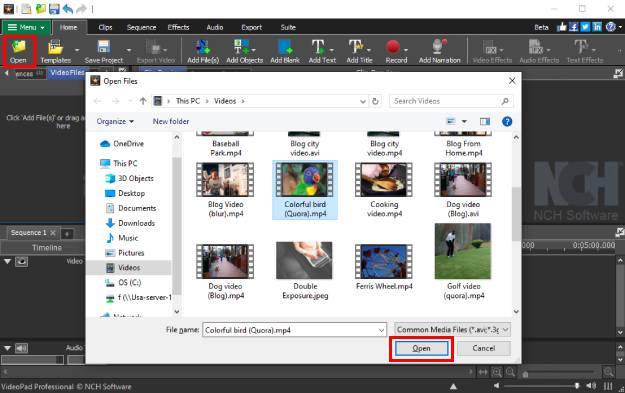Image resolution: width=625 pixels, height=393 pixels.
Task: Open the File name combo box dropdown
Action: 381,330
